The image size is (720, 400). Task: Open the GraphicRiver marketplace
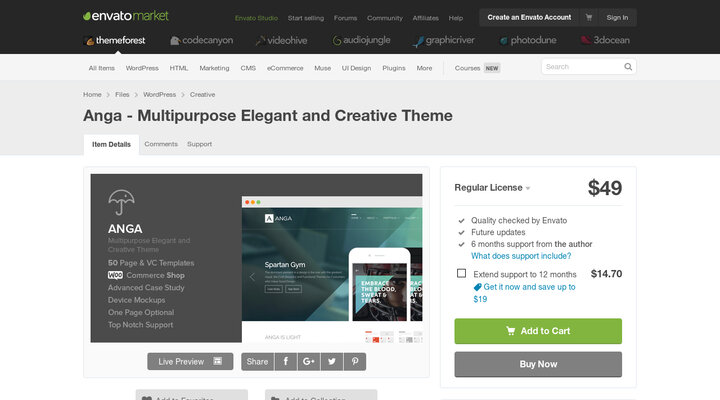click(x=444, y=40)
